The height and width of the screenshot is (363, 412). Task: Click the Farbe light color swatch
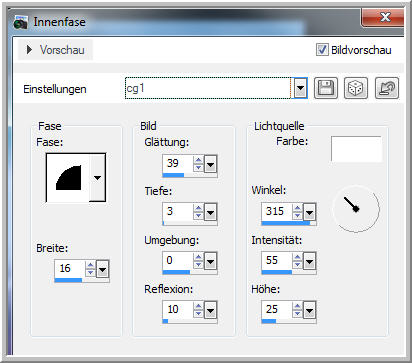(x=356, y=149)
